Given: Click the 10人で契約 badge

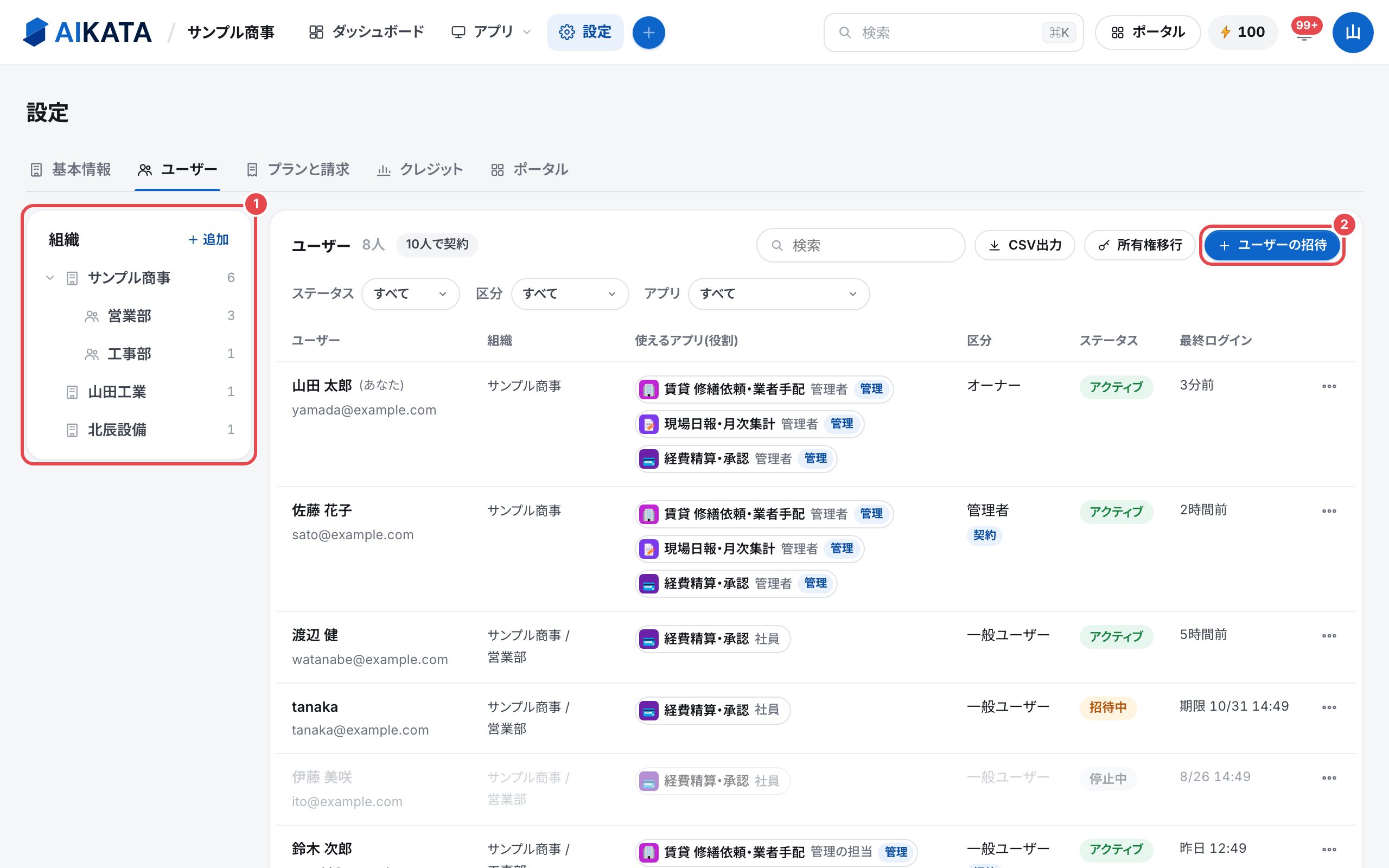Looking at the screenshot, I should click(x=437, y=245).
